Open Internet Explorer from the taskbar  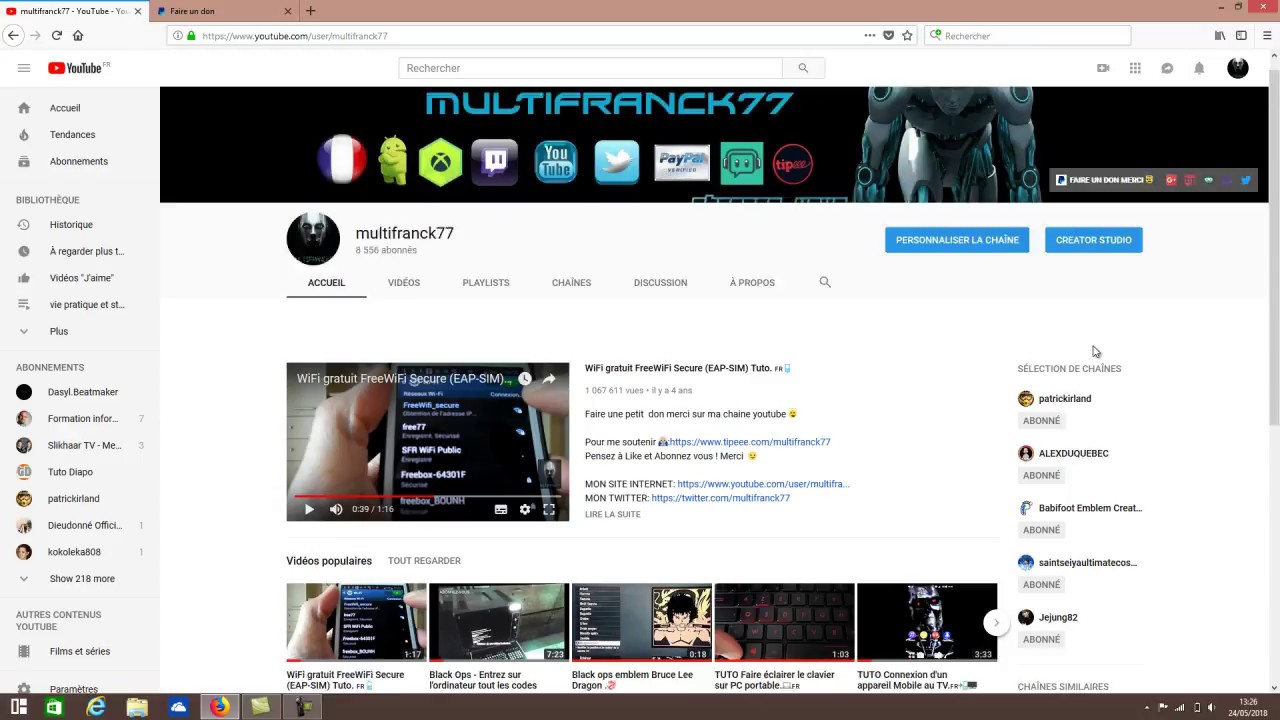coord(96,707)
